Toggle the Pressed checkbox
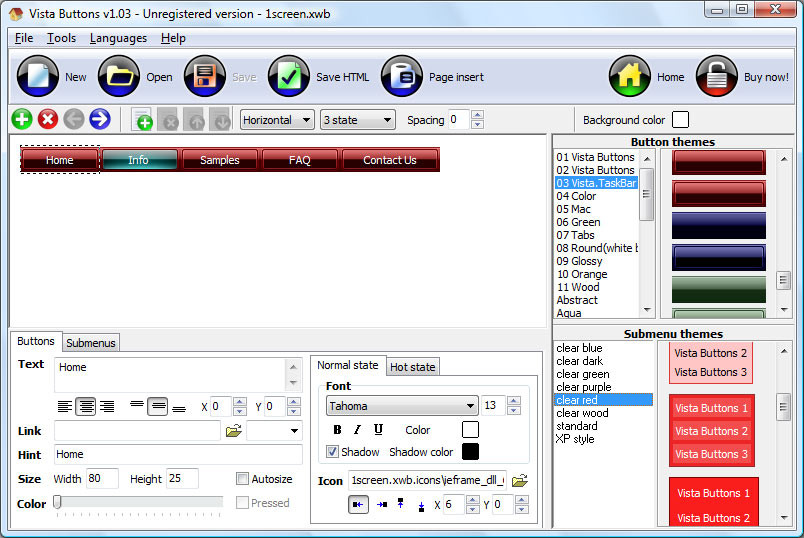 (x=242, y=503)
